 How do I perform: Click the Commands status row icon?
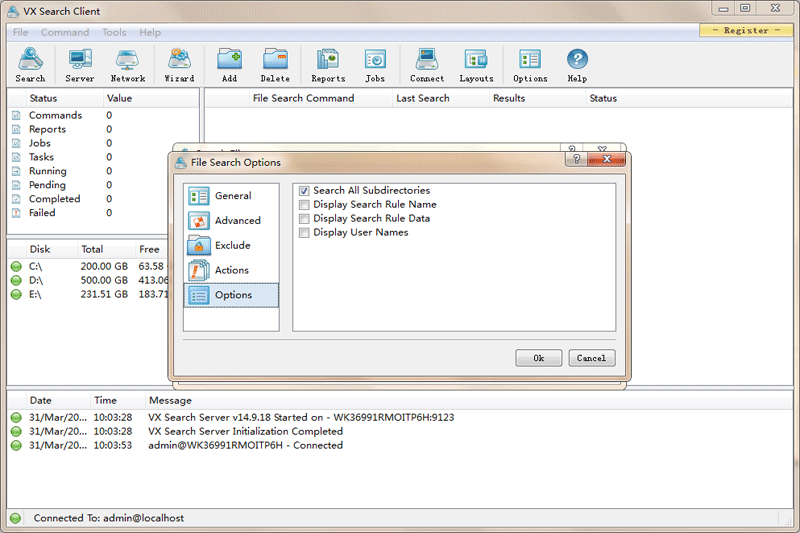[16, 115]
